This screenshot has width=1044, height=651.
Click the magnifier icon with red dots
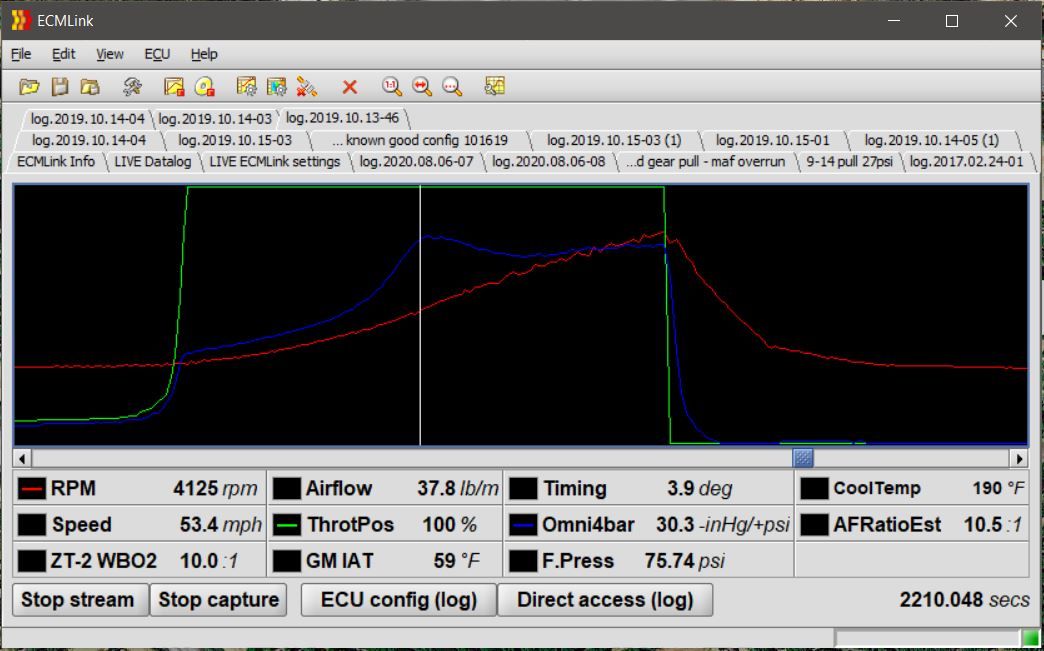point(452,87)
